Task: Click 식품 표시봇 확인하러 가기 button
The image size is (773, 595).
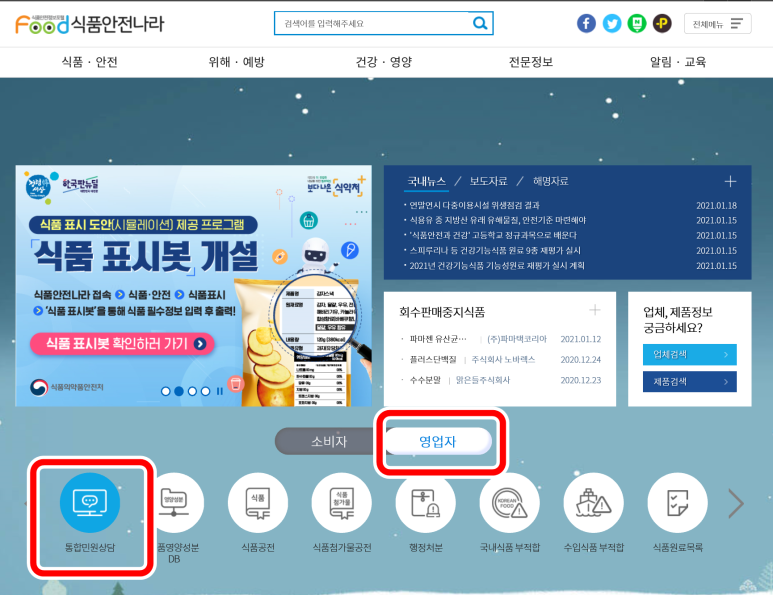Action: point(122,344)
